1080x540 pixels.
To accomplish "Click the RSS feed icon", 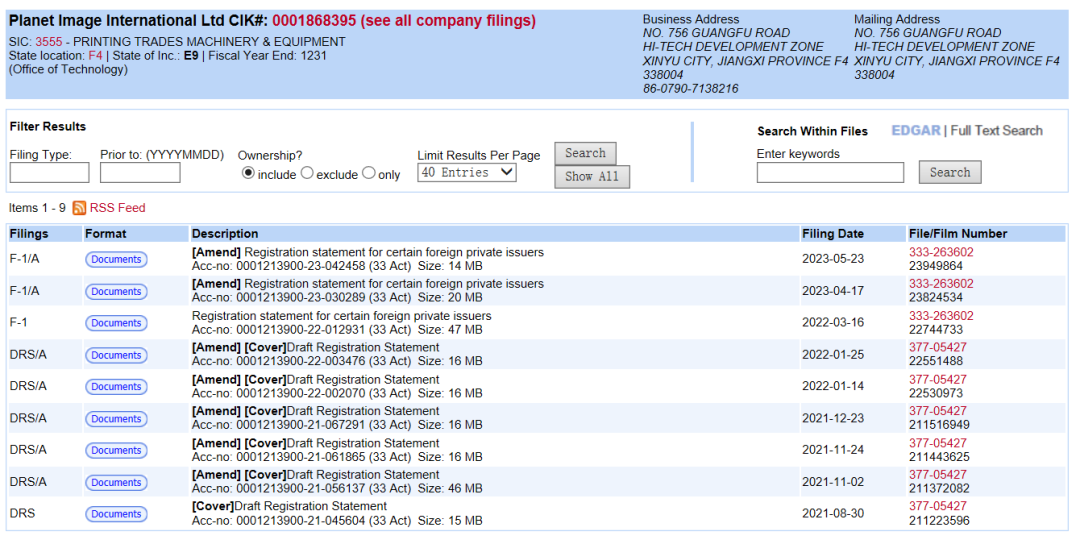I will point(79,208).
